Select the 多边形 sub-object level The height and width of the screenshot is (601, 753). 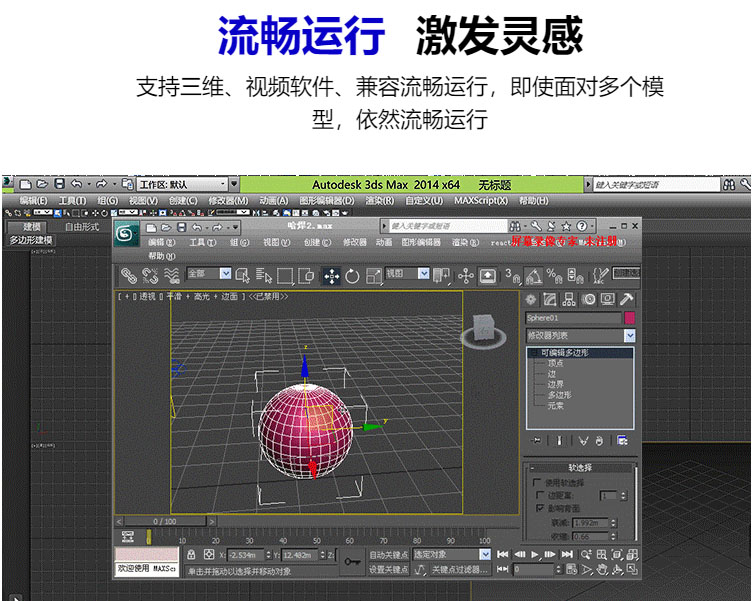(x=559, y=395)
